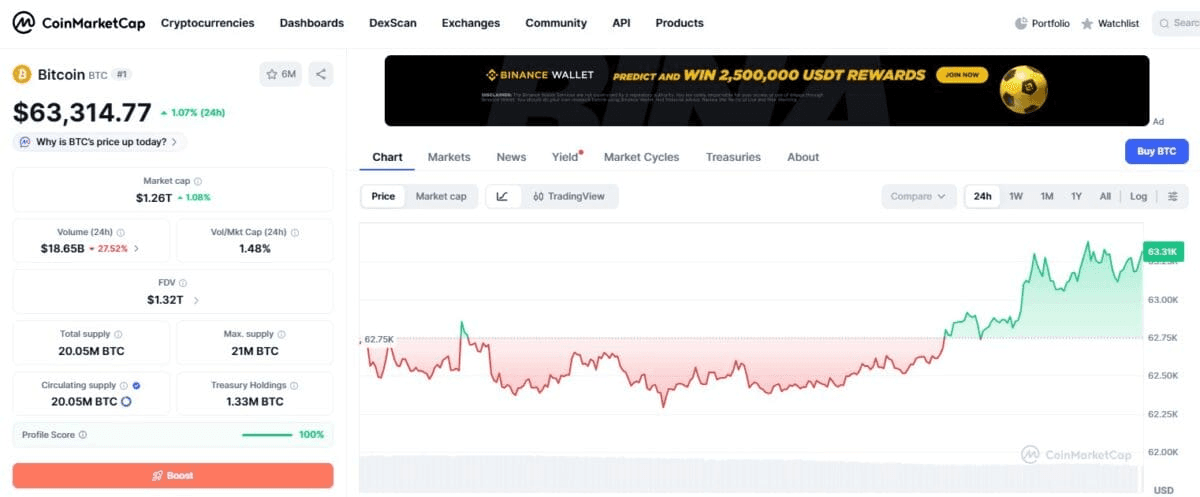
Task: Open the Portfolio pie-chart icon link
Action: [1021, 23]
